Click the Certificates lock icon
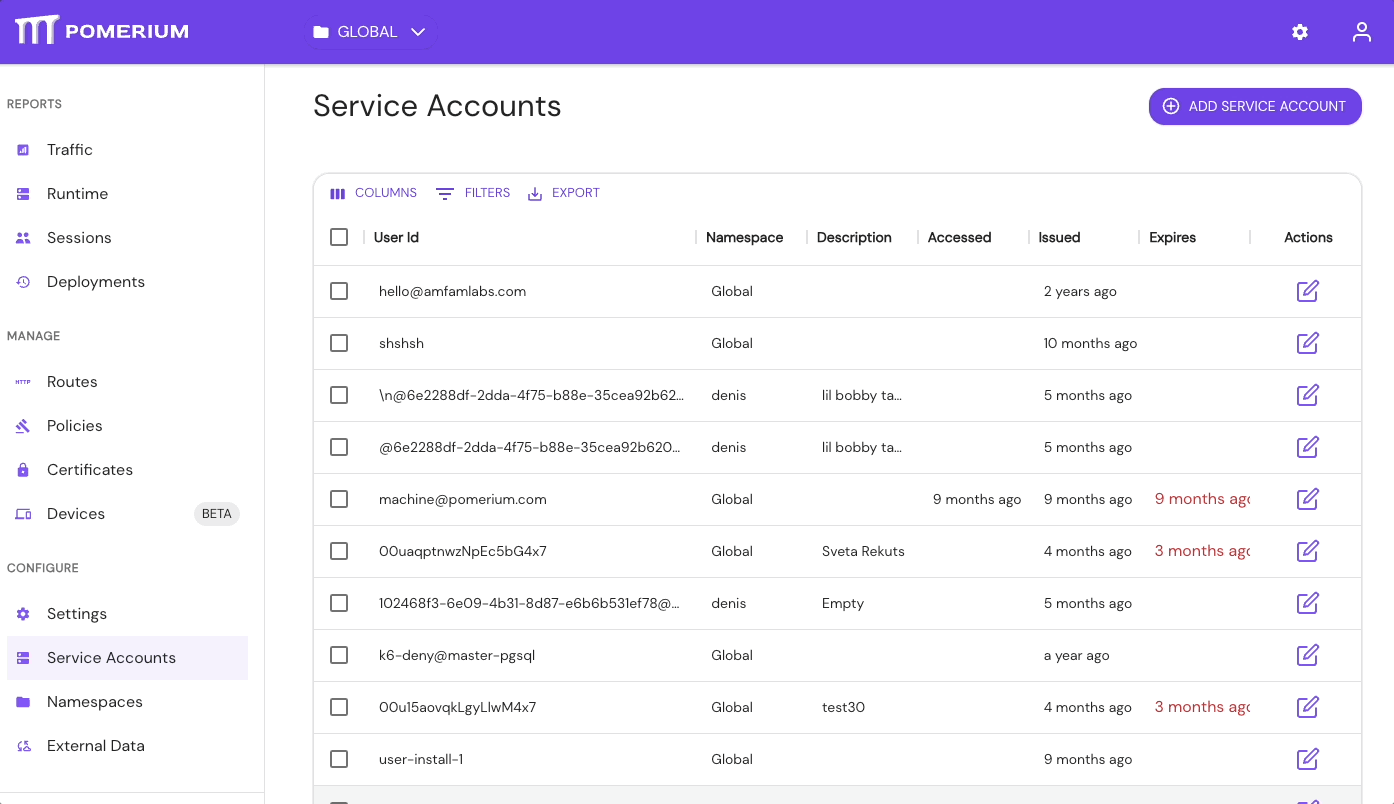Viewport: 1394px width, 804px height. tap(22, 469)
